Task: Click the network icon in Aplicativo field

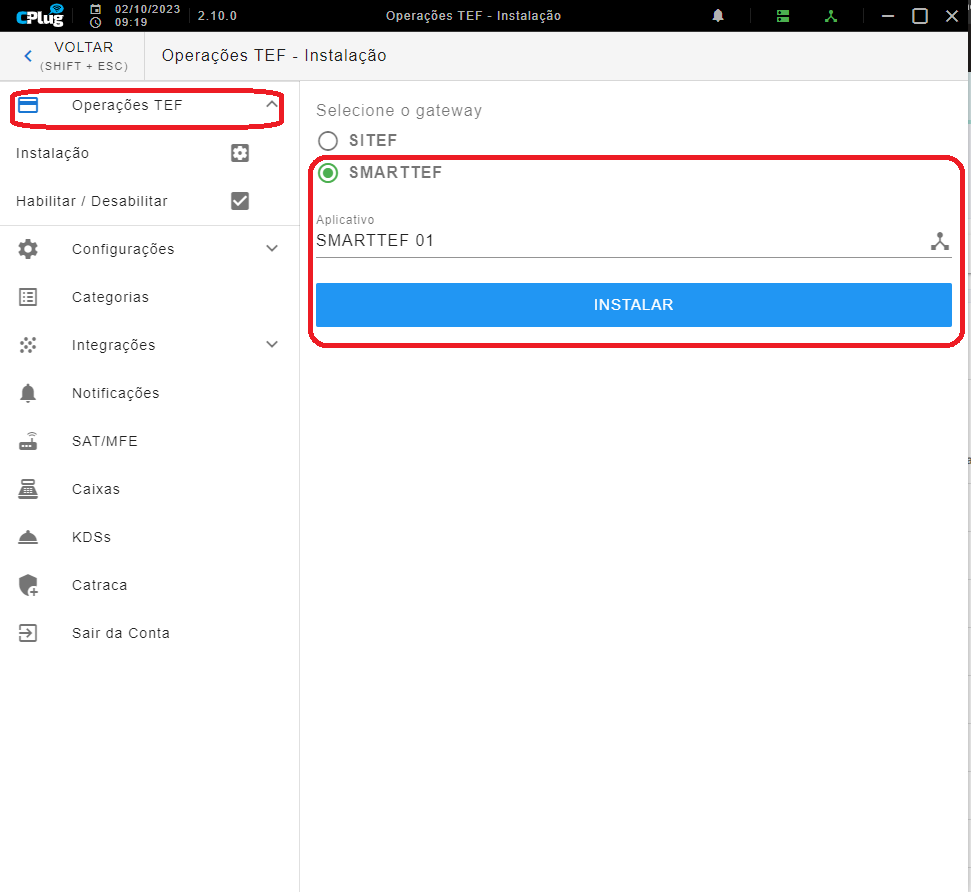Action: tap(939, 241)
